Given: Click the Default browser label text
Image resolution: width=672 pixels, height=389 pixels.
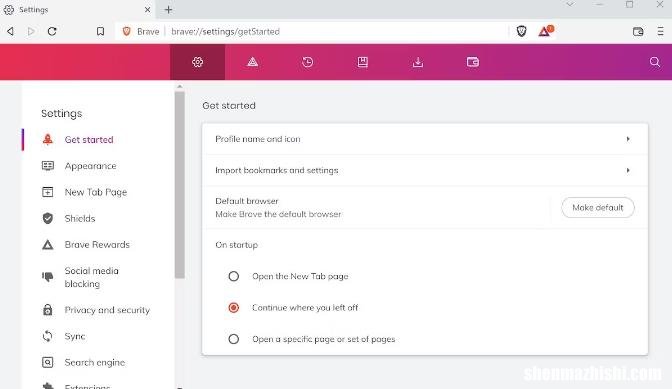Looking at the screenshot, I should pyautogui.click(x=246, y=201).
